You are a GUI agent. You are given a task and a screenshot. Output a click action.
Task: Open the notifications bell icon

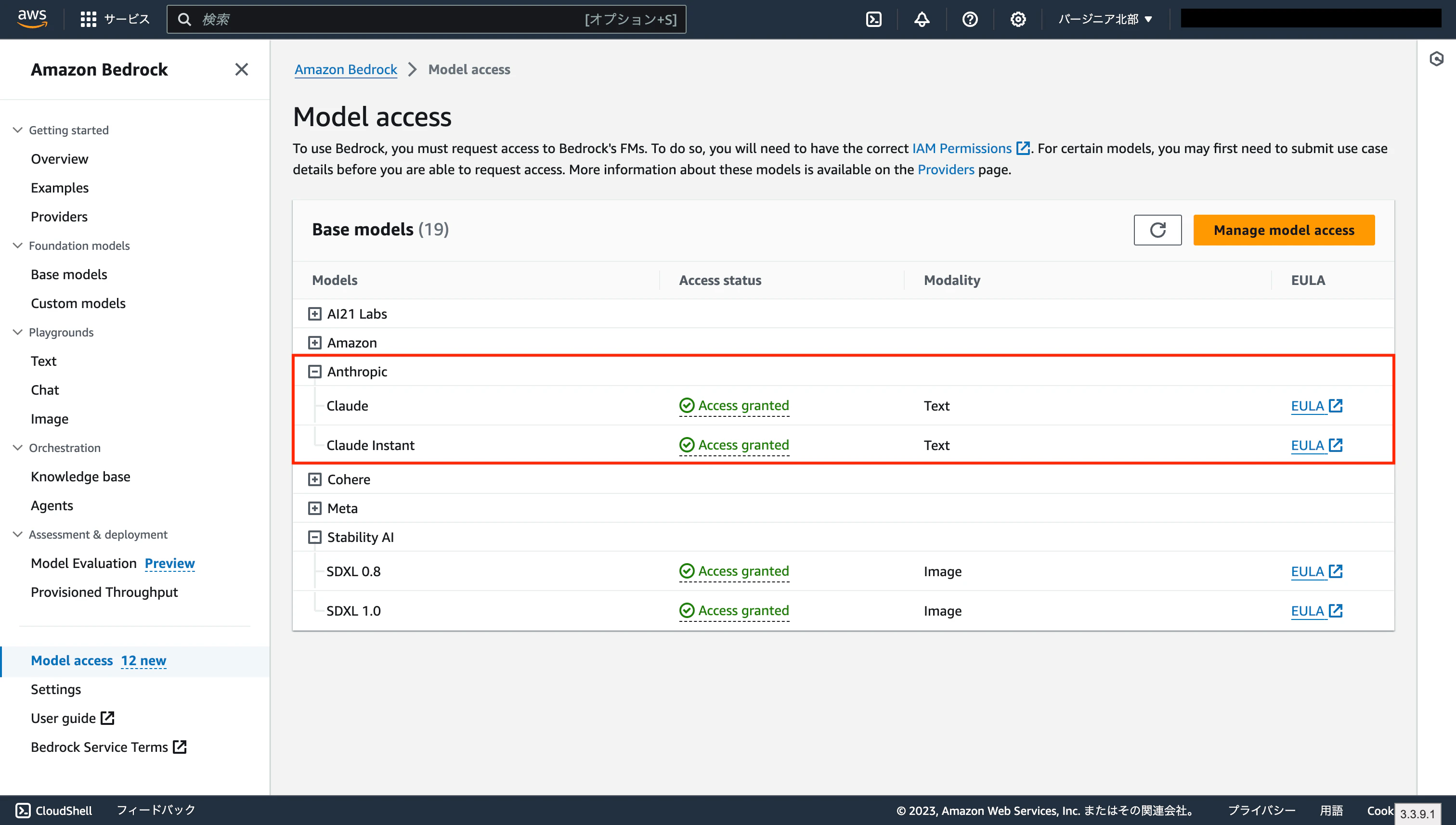click(922, 19)
